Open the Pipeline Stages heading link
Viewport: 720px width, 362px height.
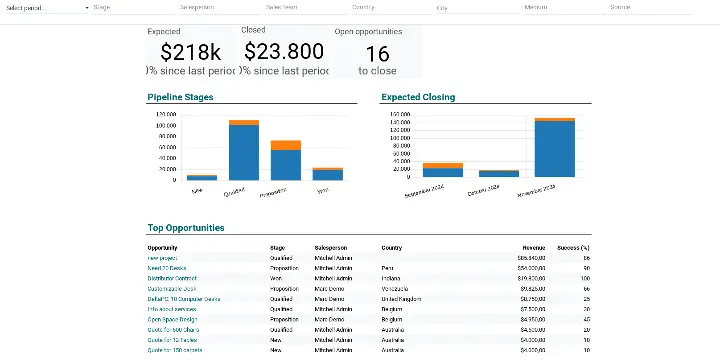click(x=180, y=97)
